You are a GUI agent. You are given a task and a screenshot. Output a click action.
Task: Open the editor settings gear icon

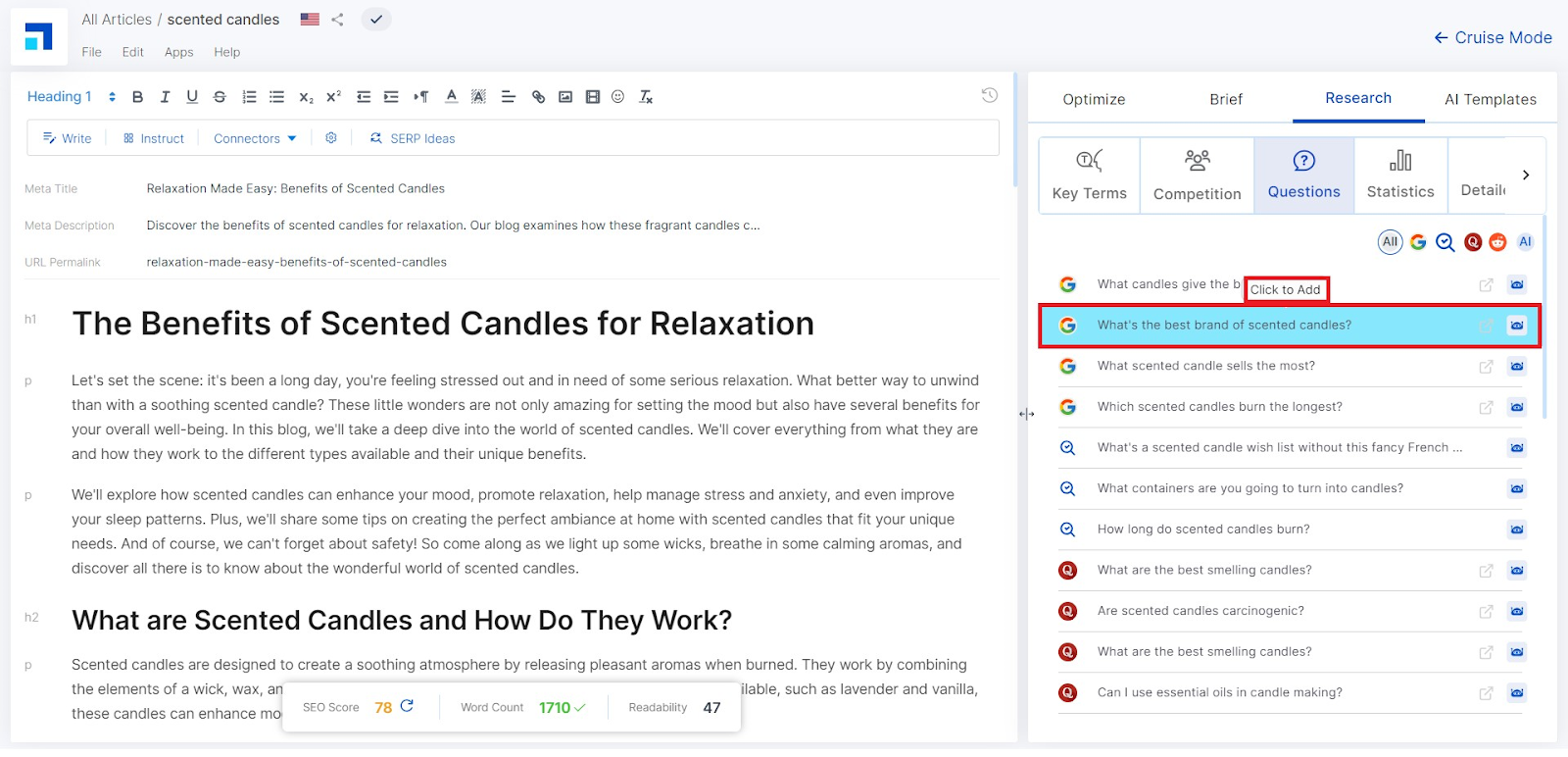331,138
